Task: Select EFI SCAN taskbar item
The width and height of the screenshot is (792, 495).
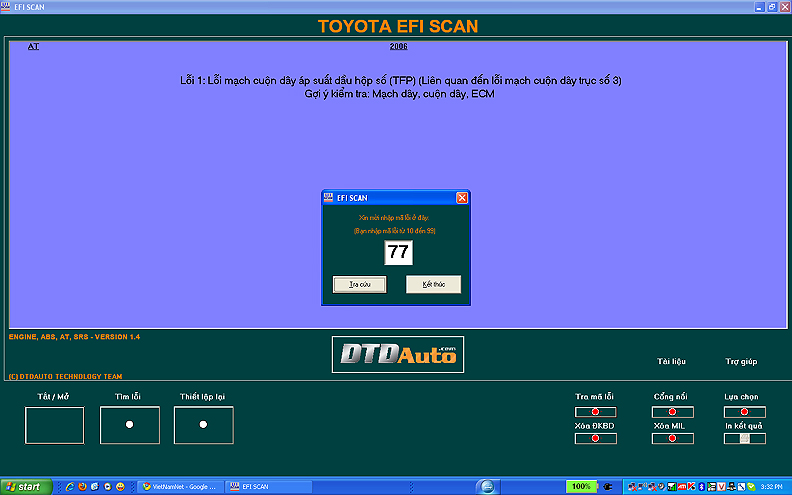Action: [x=269, y=487]
